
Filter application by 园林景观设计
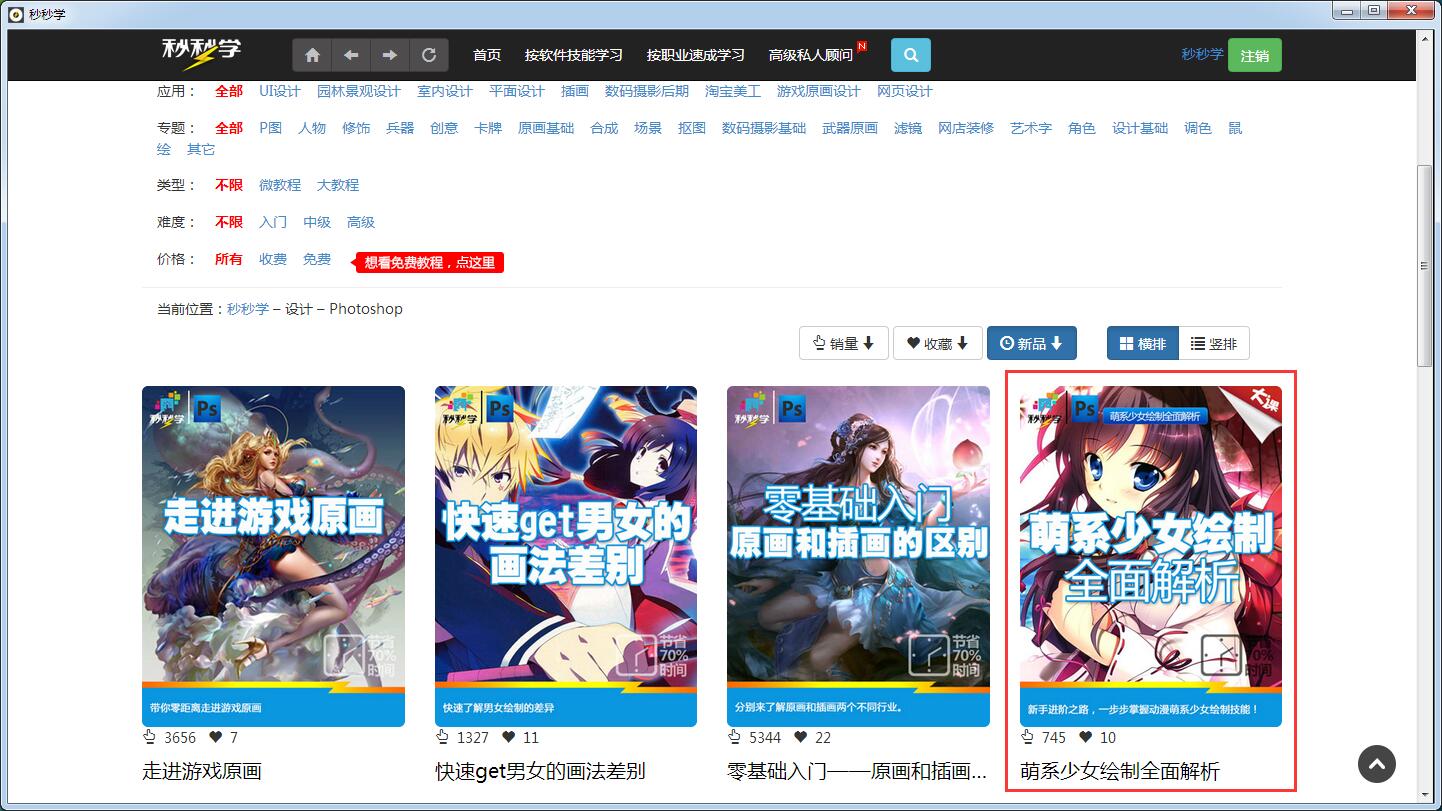pyautogui.click(x=359, y=91)
